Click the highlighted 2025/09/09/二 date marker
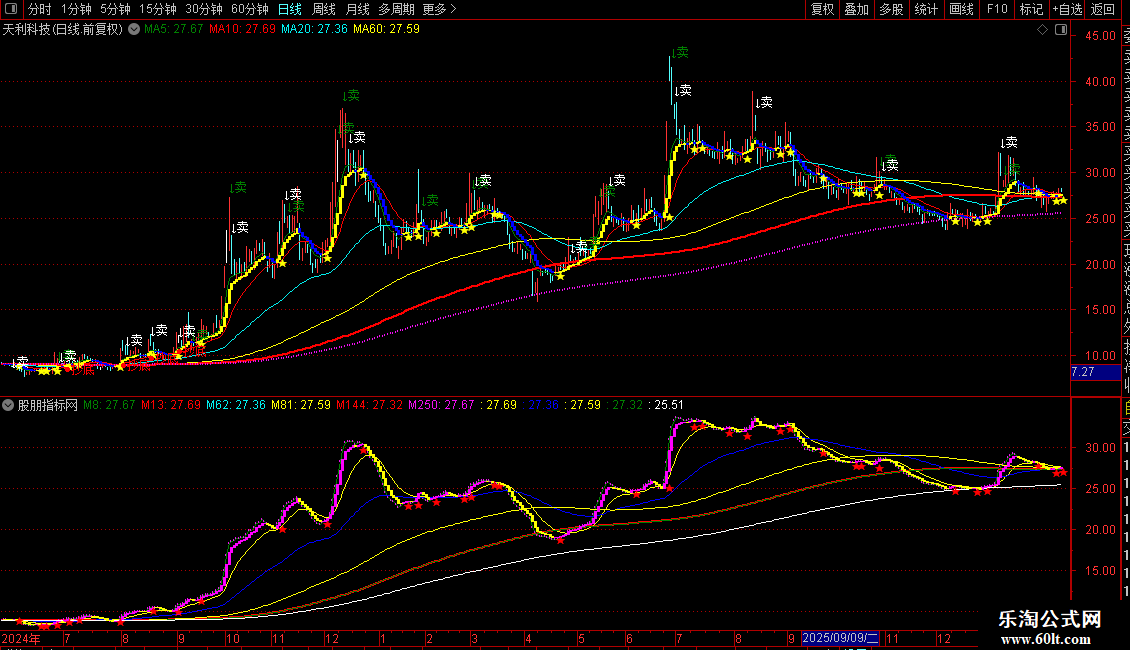The height and width of the screenshot is (650, 1130). coord(840,638)
